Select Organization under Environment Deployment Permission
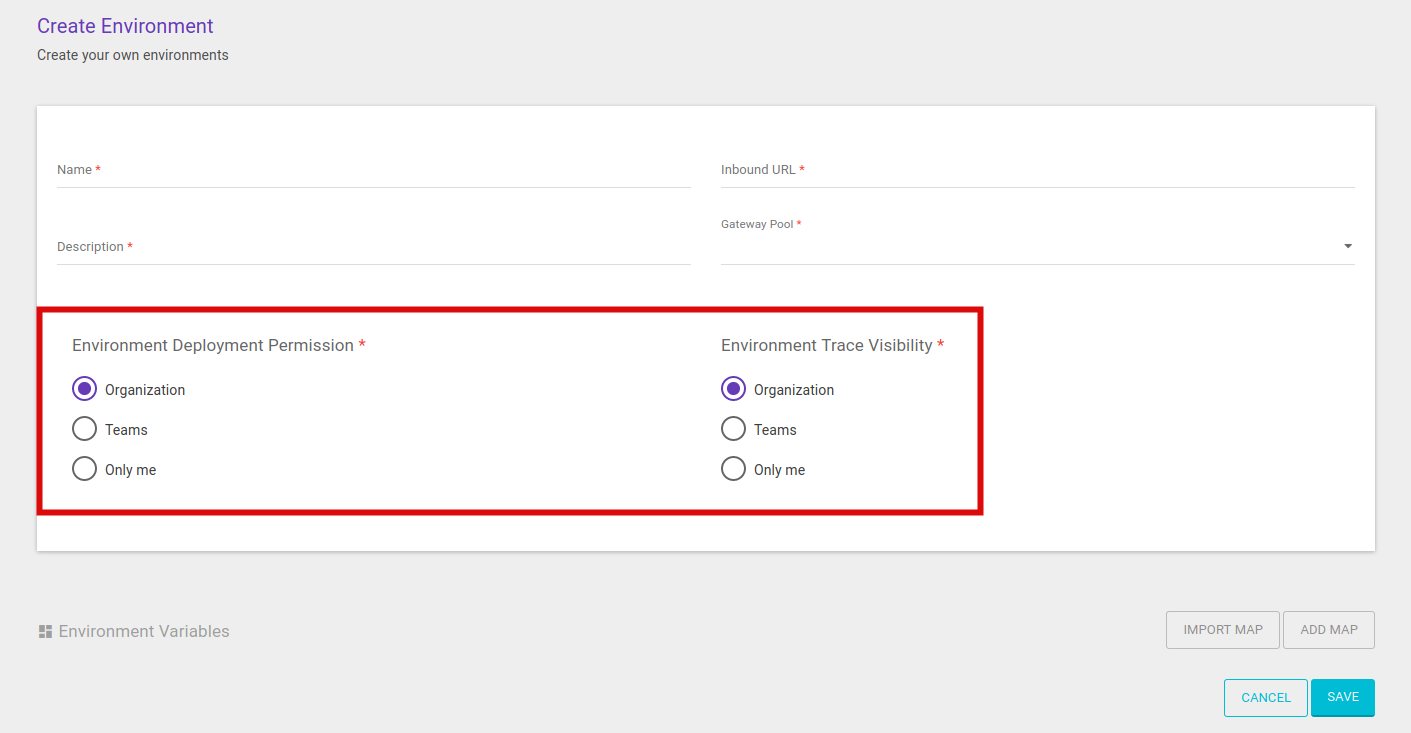Image resolution: width=1411 pixels, height=733 pixels. 85,389
